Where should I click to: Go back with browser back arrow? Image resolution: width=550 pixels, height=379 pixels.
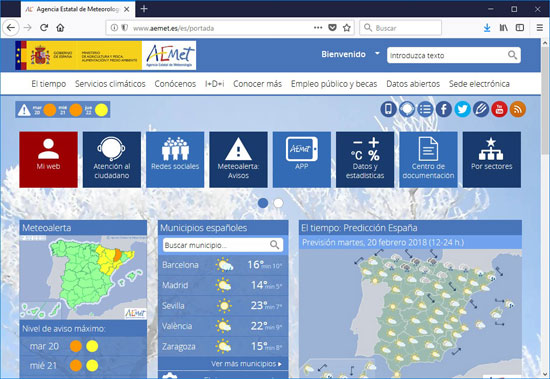[x=11, y=28]
